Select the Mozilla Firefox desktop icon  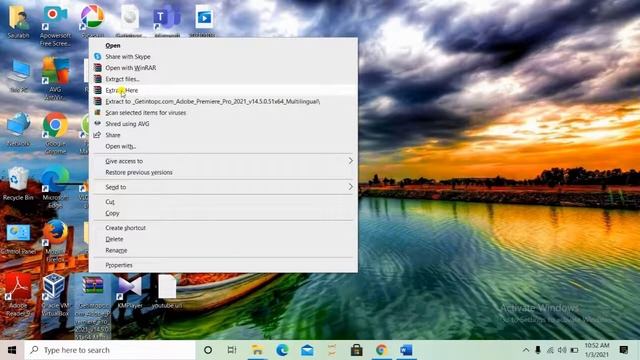[56, 241]
